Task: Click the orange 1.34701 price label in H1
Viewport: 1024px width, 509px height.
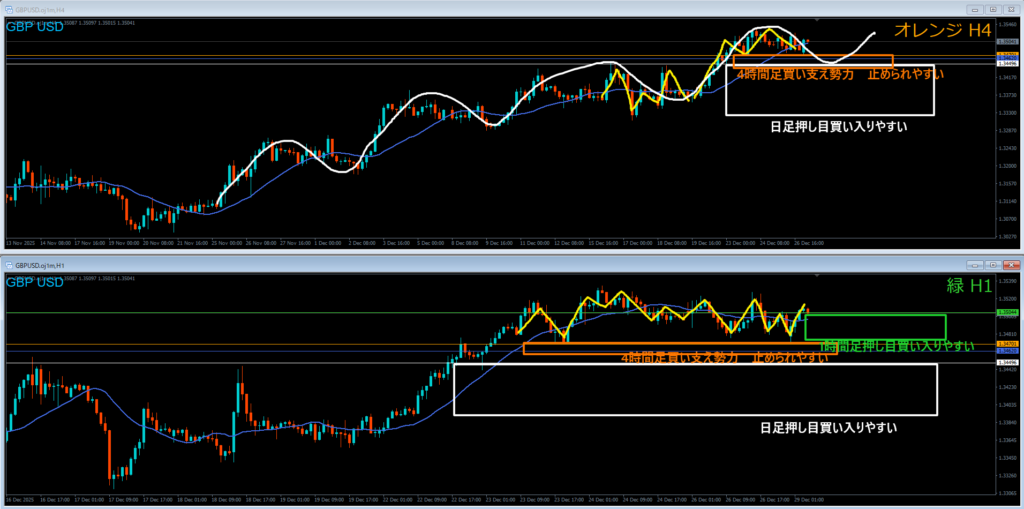Action: 1006,344
